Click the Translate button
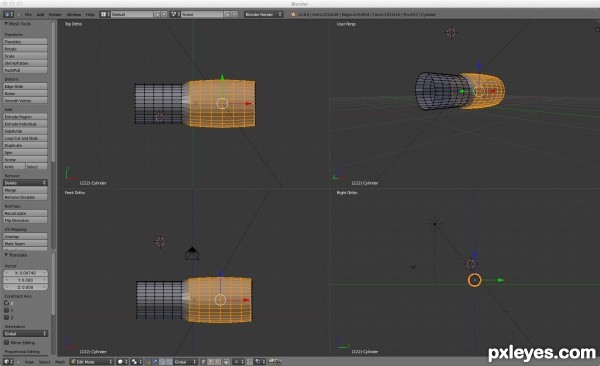 (x=25, y=41)
